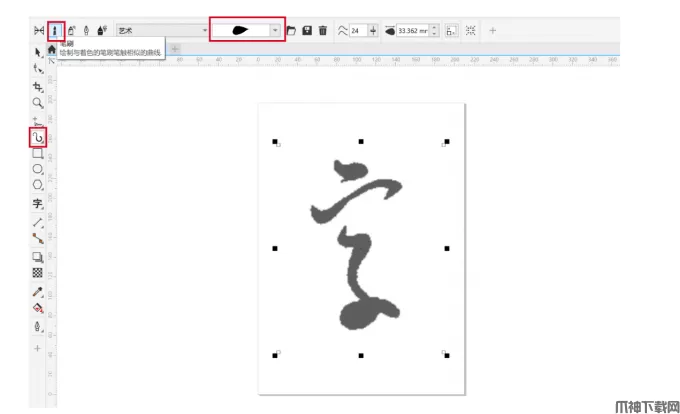This screenshot has width=680, height=414.
Task: Click the brushstroke shape preview
Action: (241, 30)
